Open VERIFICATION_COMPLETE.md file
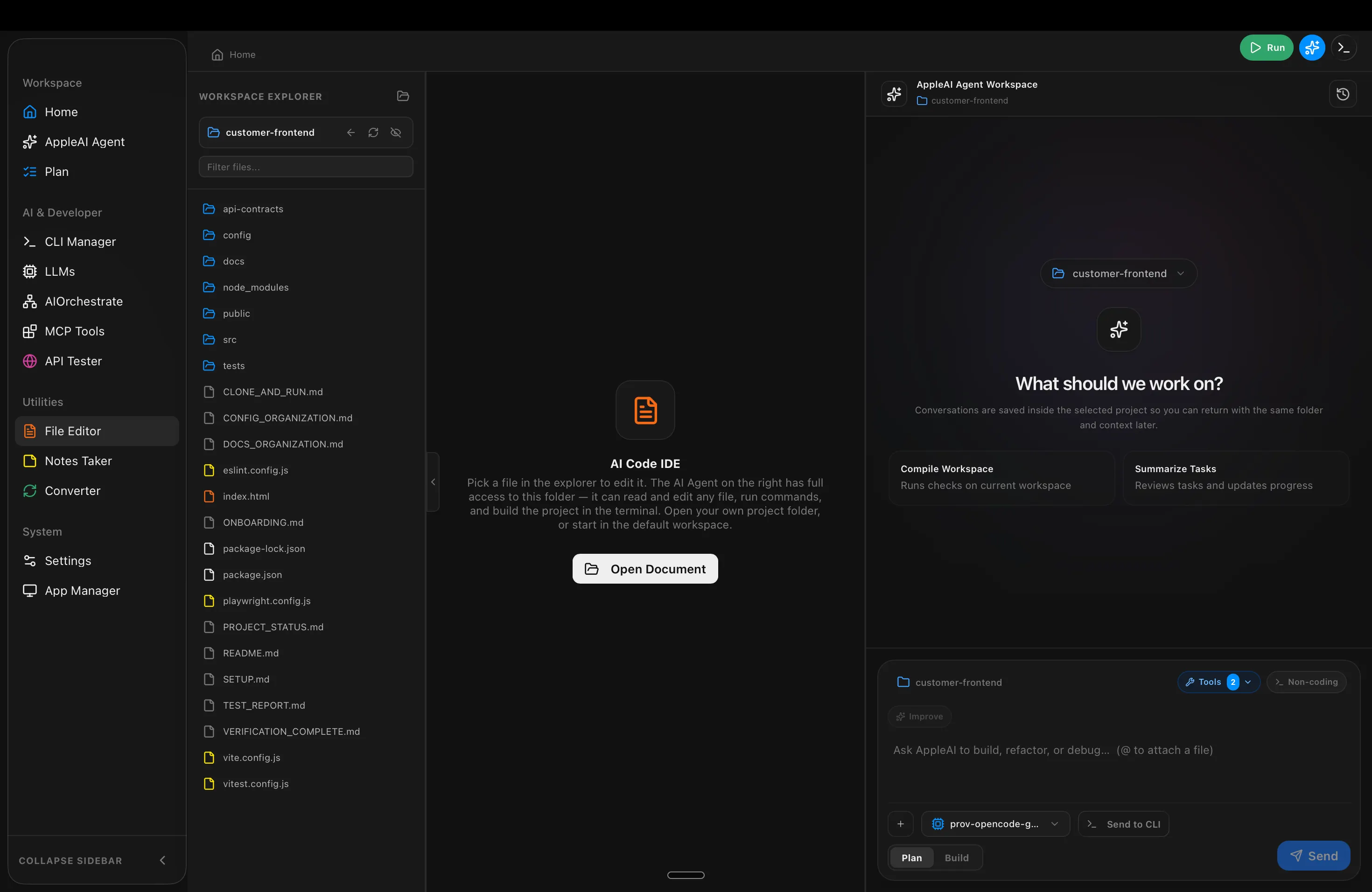1372x892 pixels. (306, 731)
